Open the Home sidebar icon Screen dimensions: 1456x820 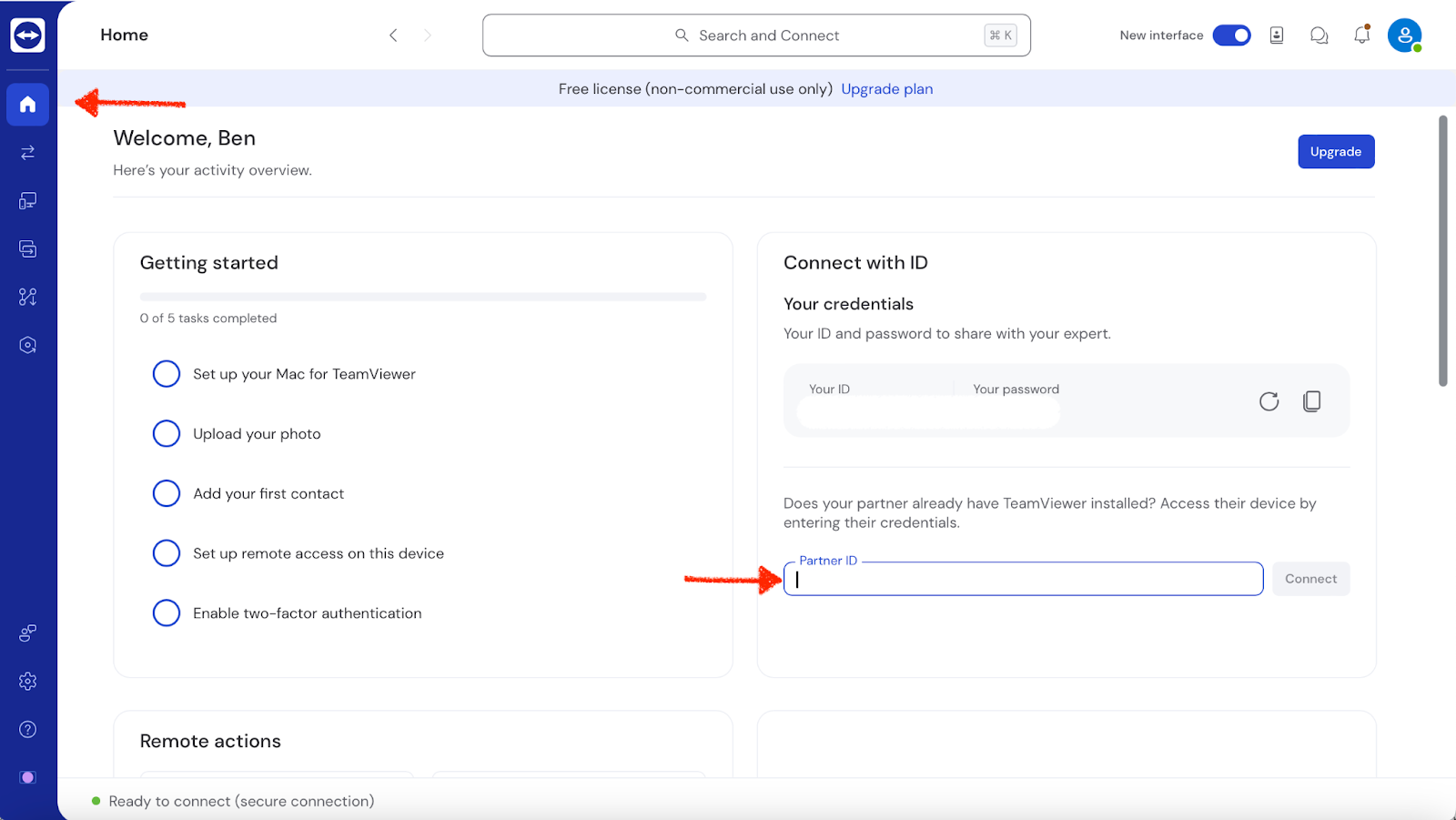(27, 105)
